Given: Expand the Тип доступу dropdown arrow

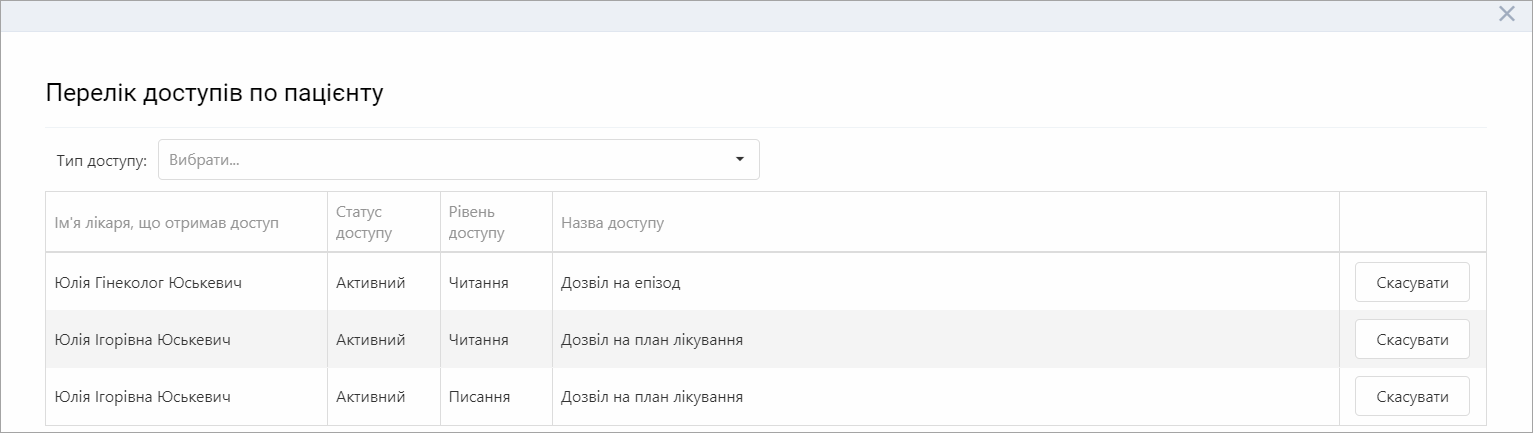Looking at the screenshot, I should (740, 159).
